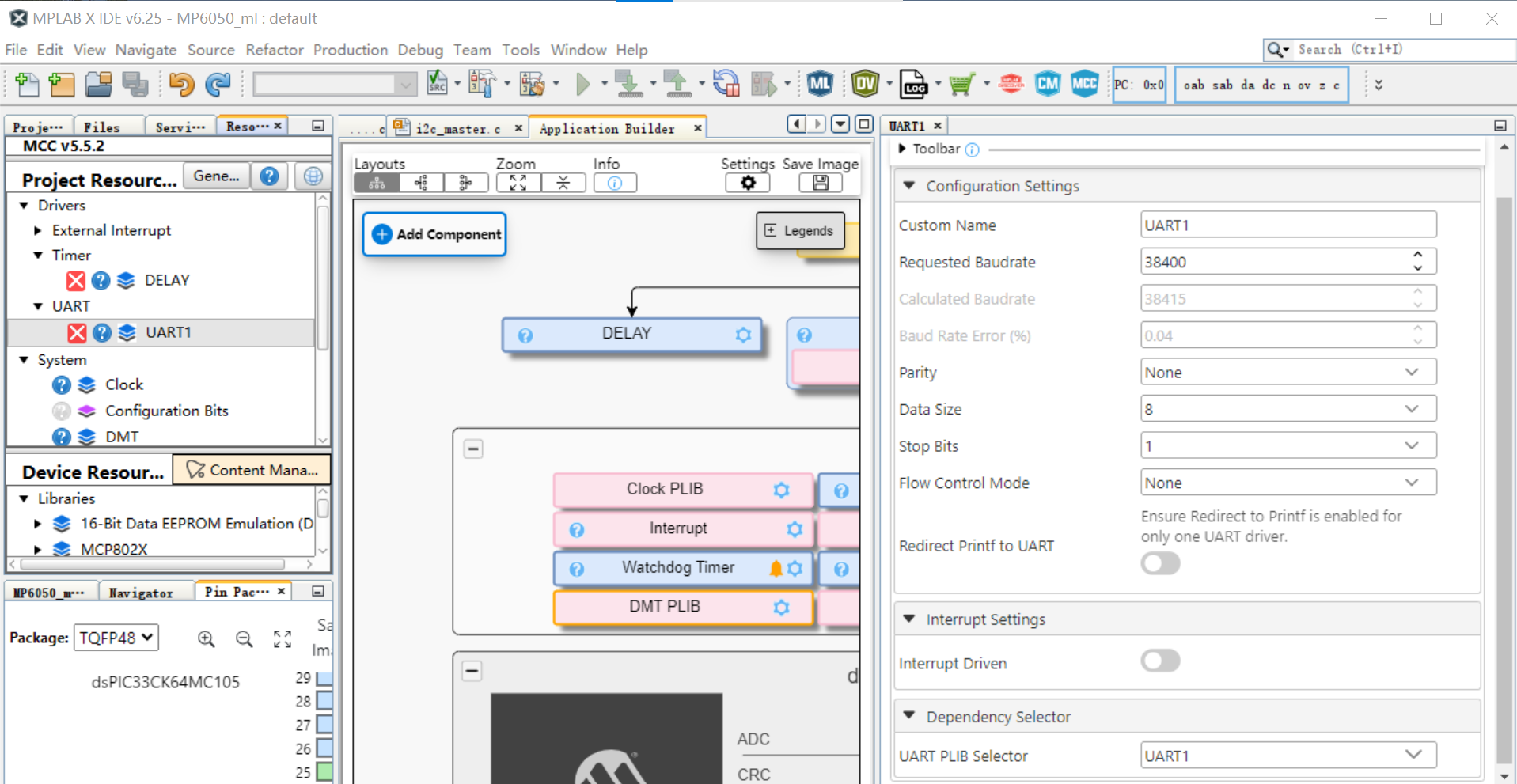Enable the Interrupt Driven switch
Screen dimensions: 1517x784
(1160, 661)
